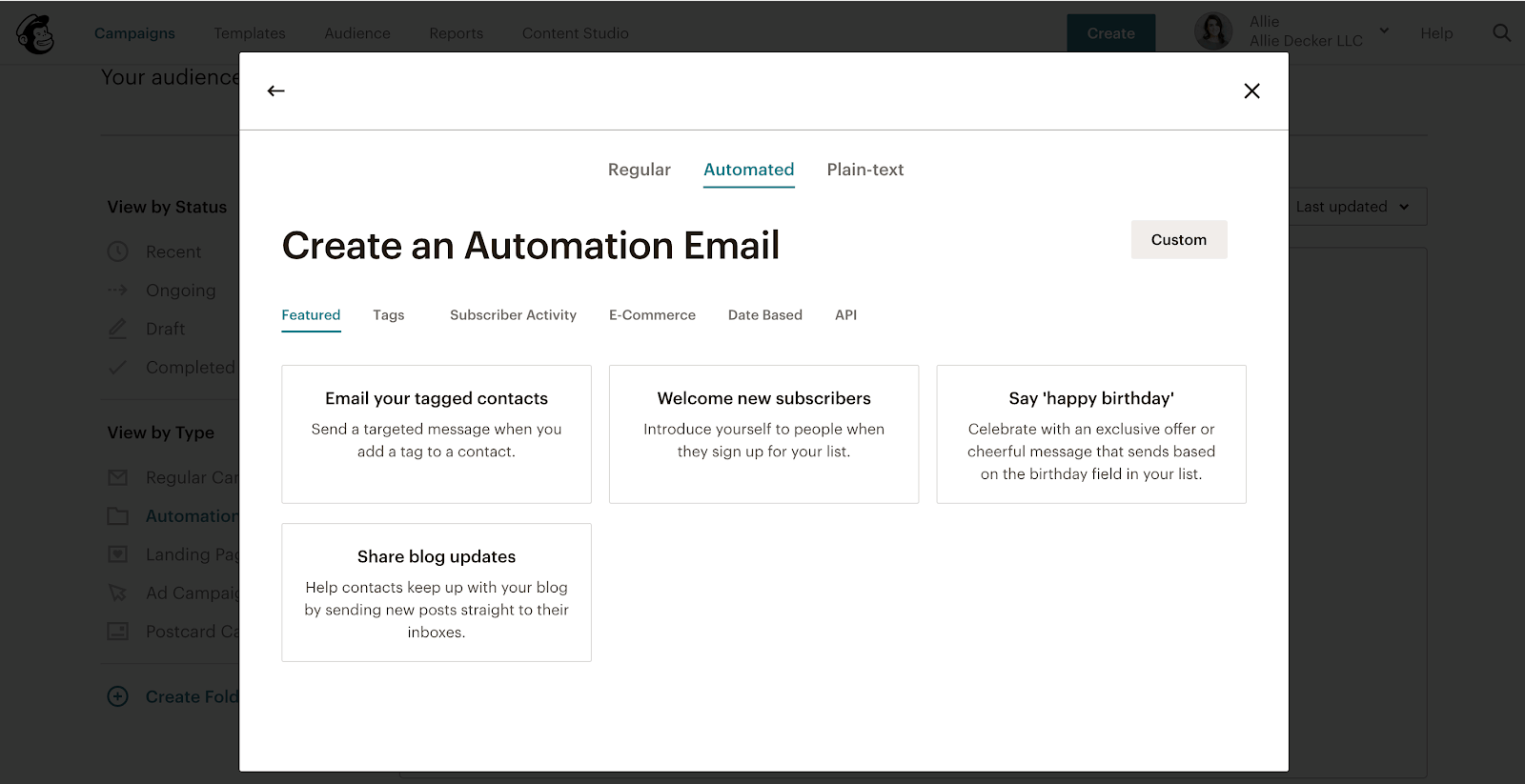
Task: Open the Date Based tab
Action: pyautogui.click(x=765, y=315)
